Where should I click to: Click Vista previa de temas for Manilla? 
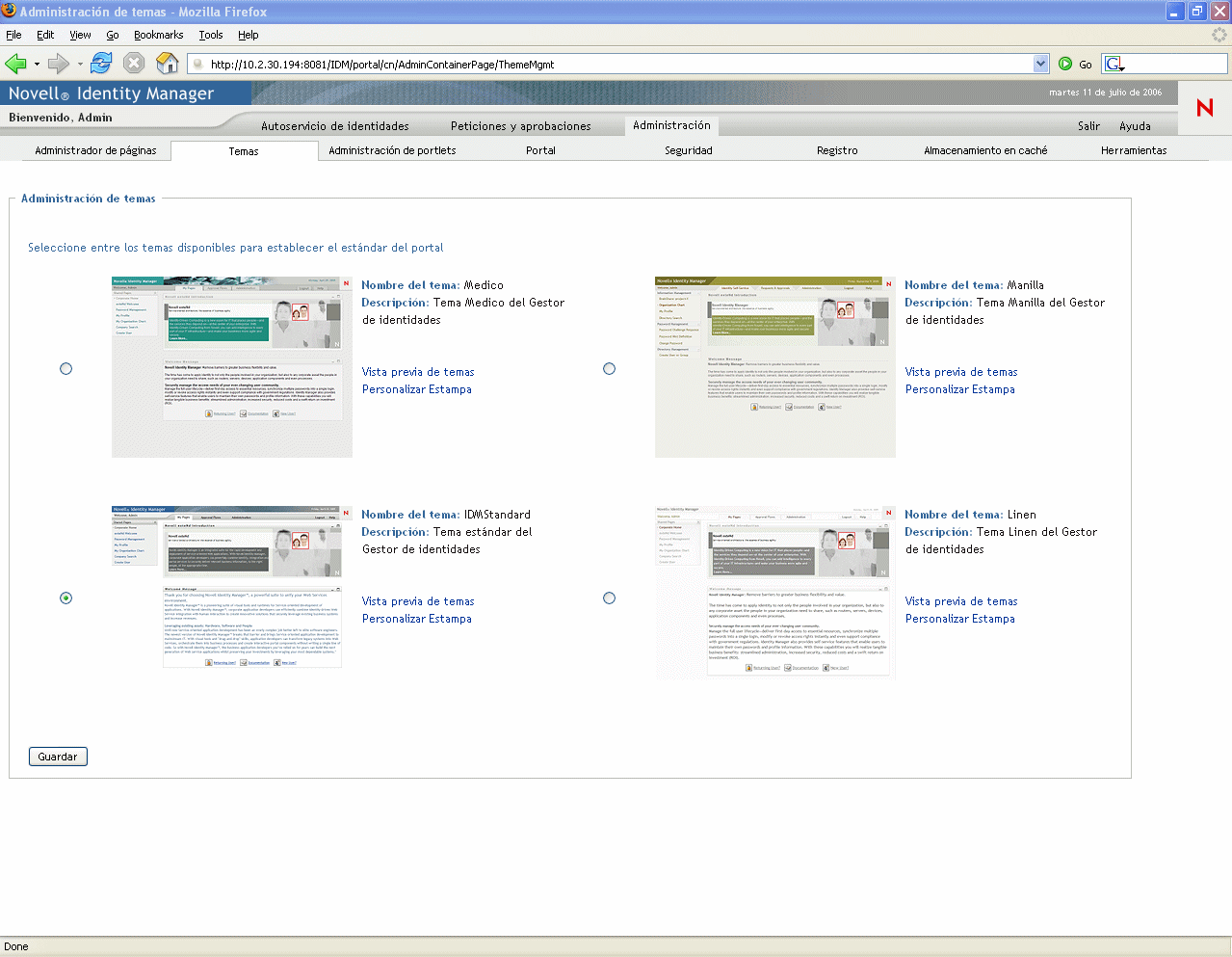tap(961, 372)
